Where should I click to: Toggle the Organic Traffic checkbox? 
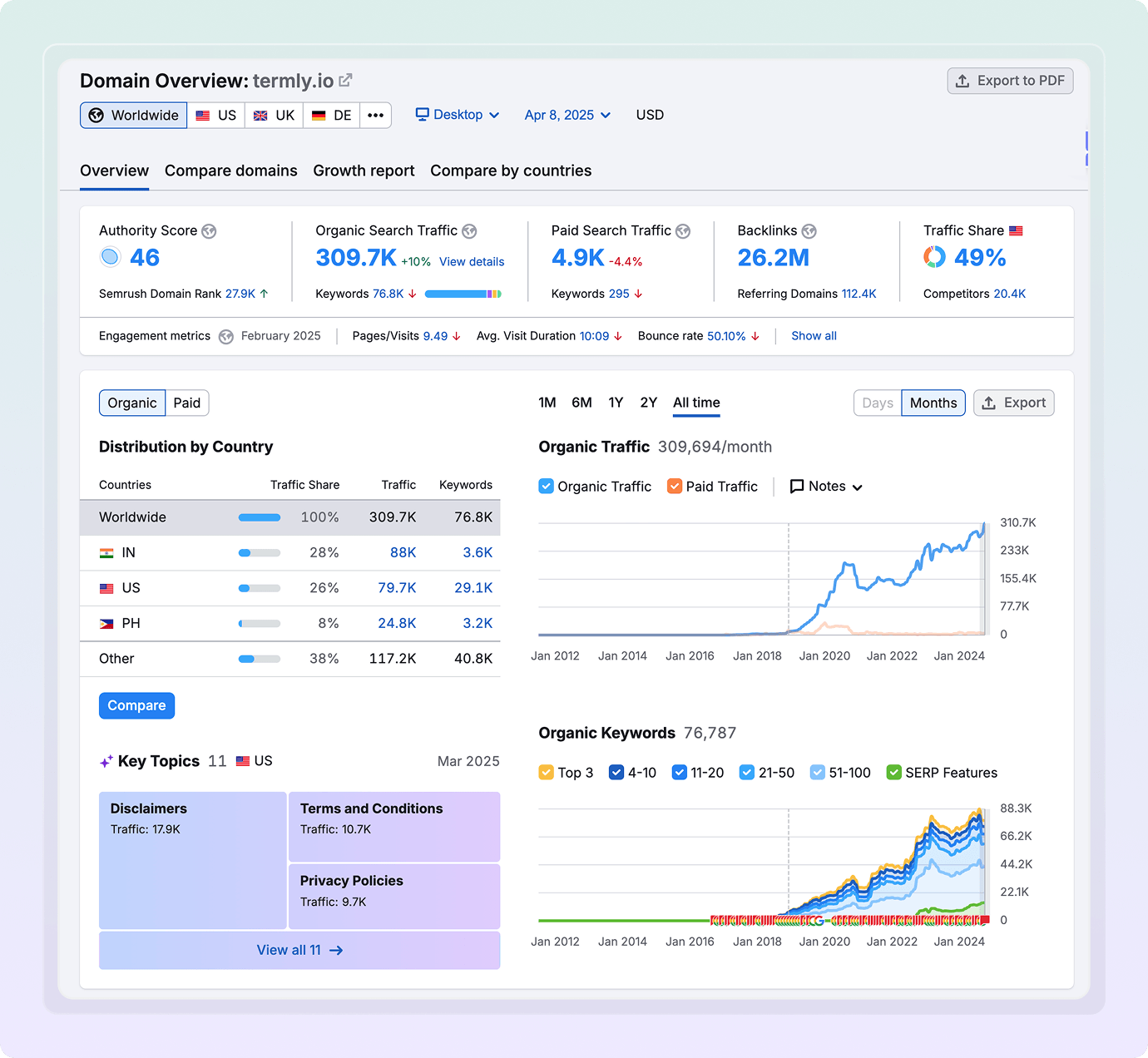(x=546, y=487)
